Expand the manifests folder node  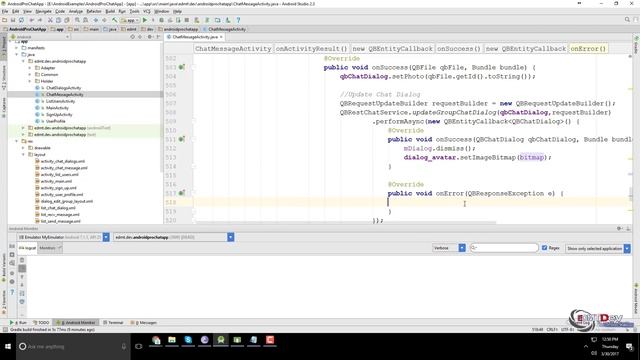click(x=17, y=48)
